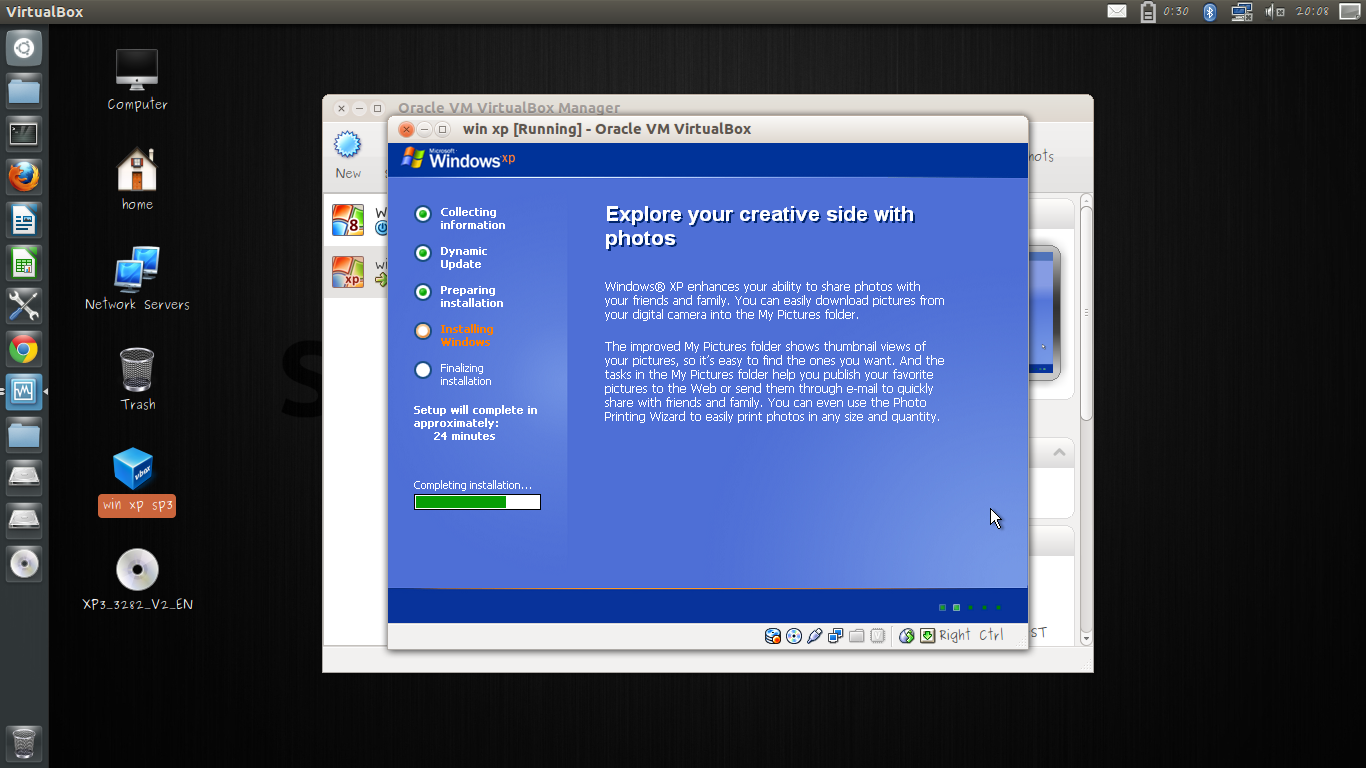Open the mail envelope indicator in top panel
The height and width of the screenshot is (768, 1366).
(x=1117, y=12)
